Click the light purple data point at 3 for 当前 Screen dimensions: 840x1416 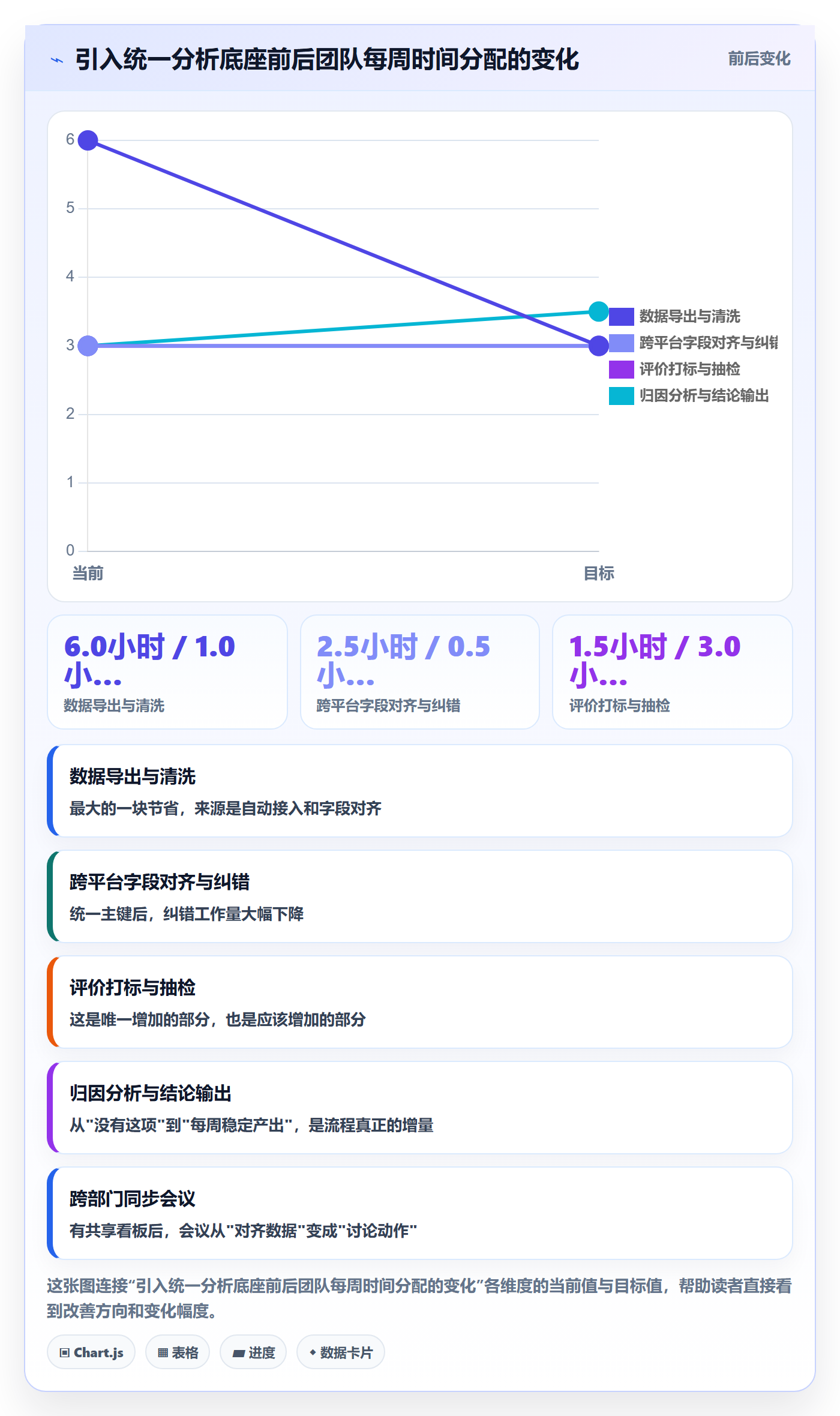coord(88,346)
